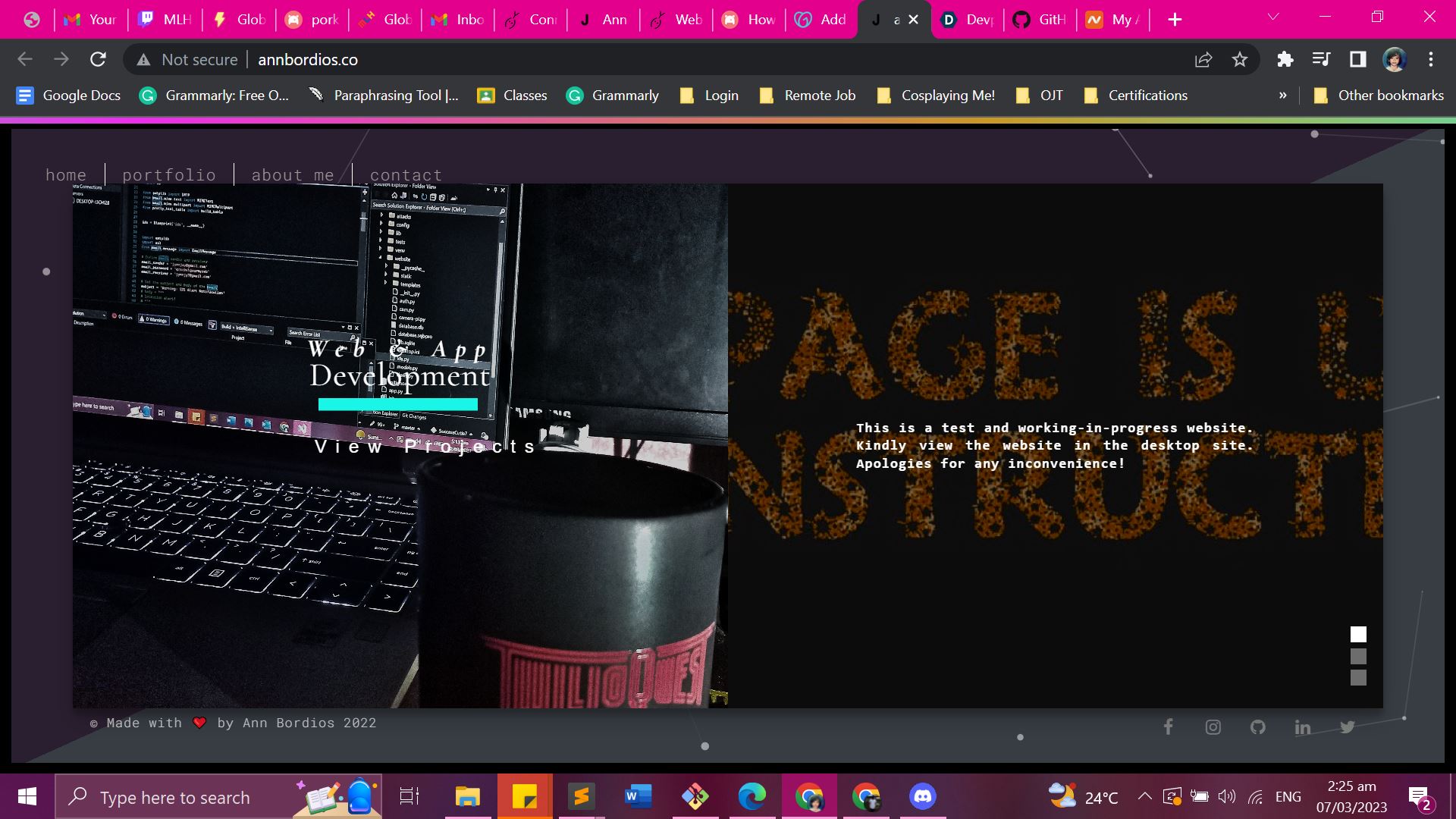
Task: Select the third slide indicator square
Action: (x=1358, y=677)
